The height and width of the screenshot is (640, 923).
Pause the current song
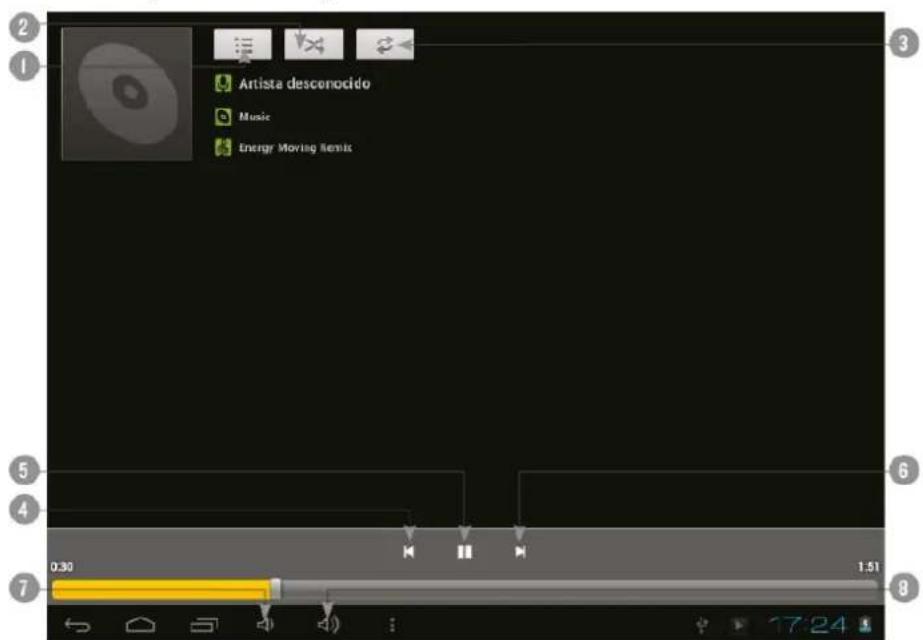point(464,552)
